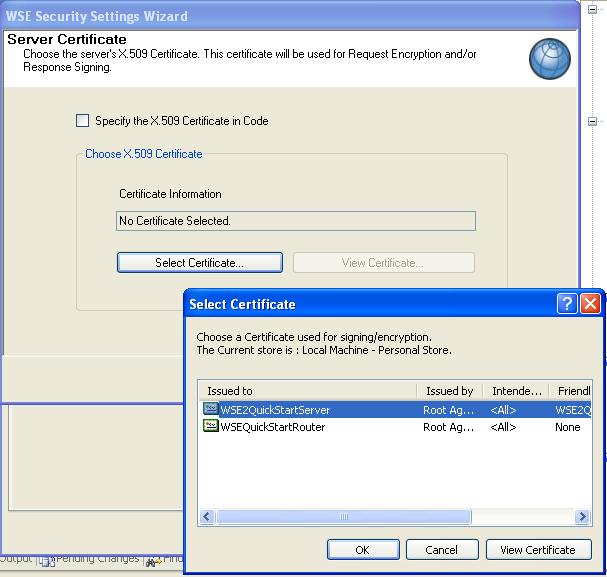Image resolution: width=607 pixels, height=577 pixels.
Task: Click the View Certificate... wizard button
Action: click(x=384, y=263)
